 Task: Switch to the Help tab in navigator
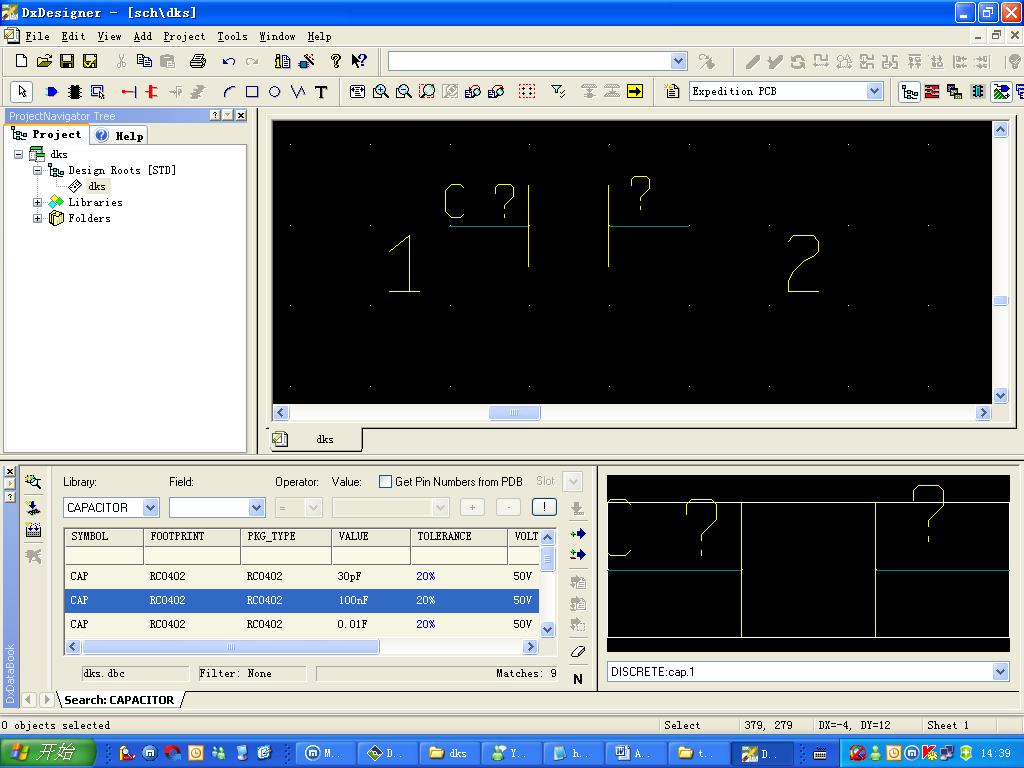119,135
